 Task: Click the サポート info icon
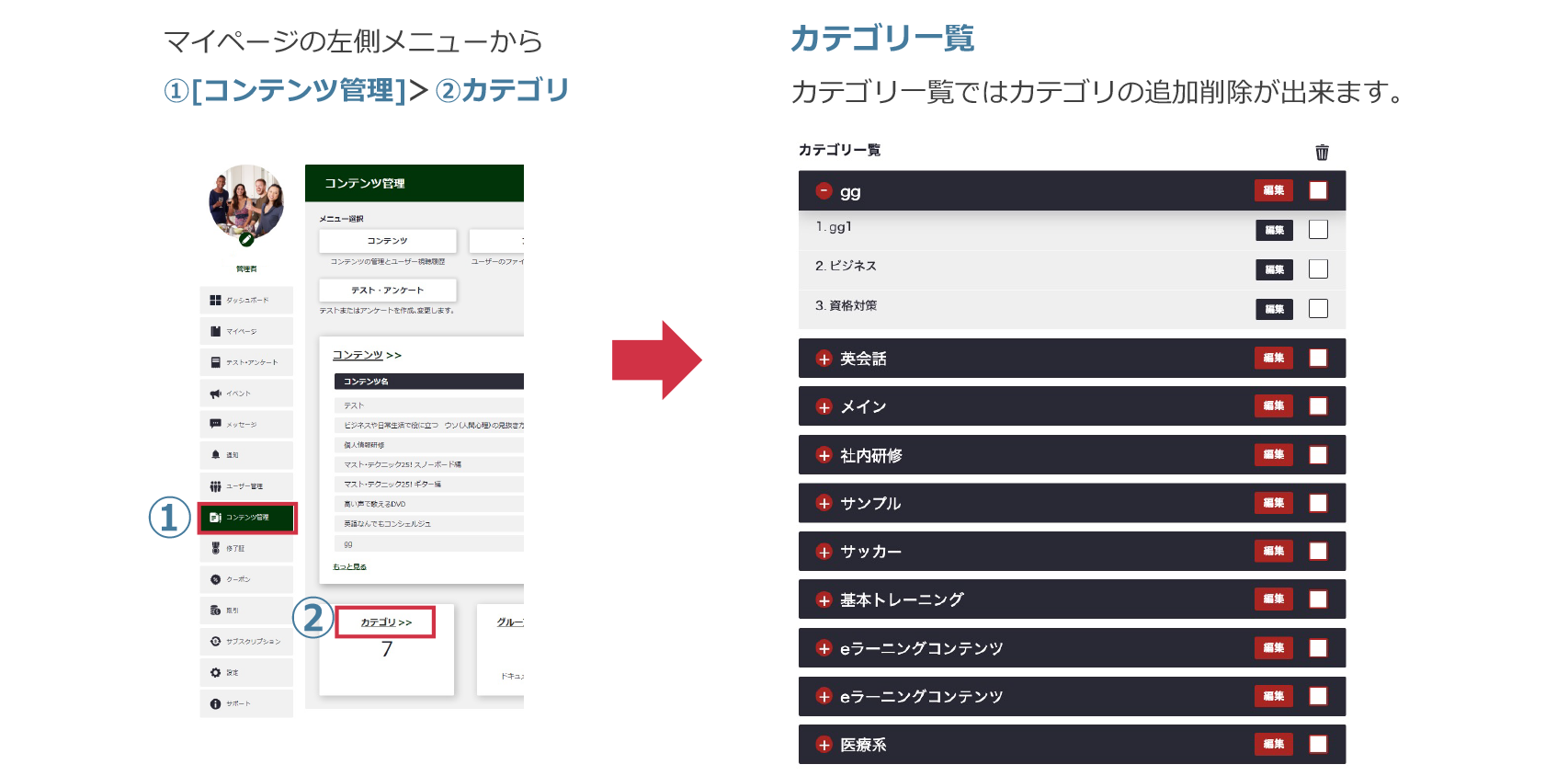tap(215, 704)
